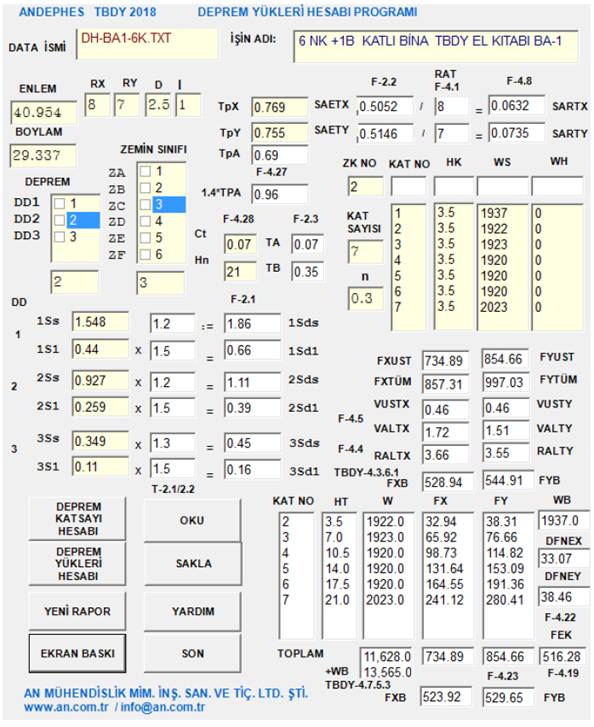Screen dimensions: 594x727
Task: Click the DATA İSMİ field DH-BA1-6K.TXT
Action: coord(147,44)
